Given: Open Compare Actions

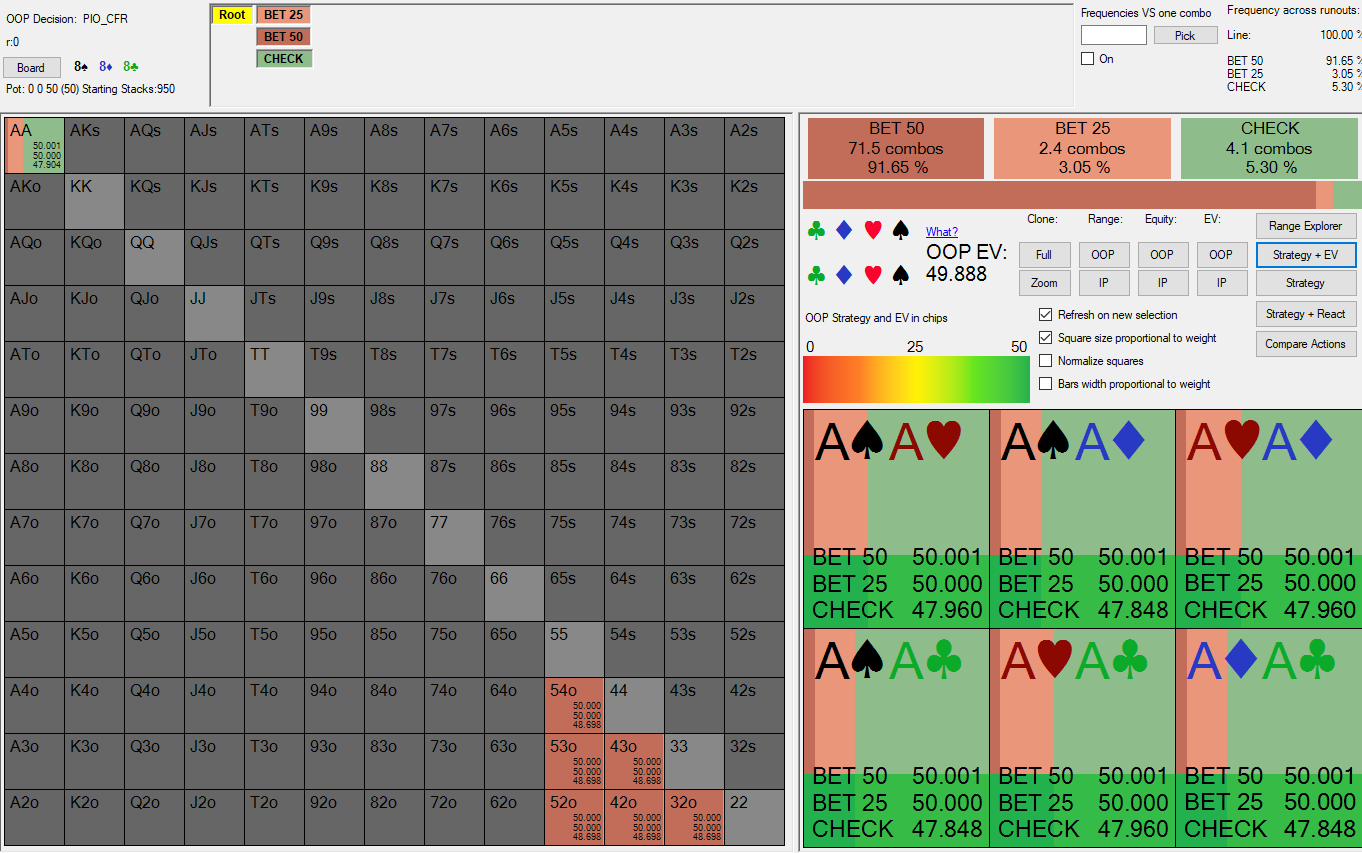Looking at the screenshot, I should (1306, 344).
